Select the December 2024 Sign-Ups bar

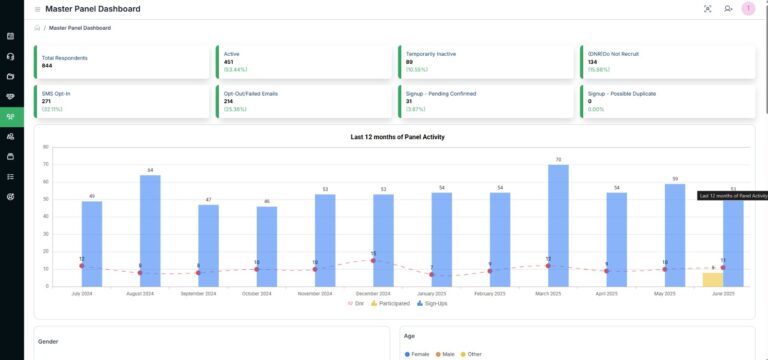(x=384, y=240)
